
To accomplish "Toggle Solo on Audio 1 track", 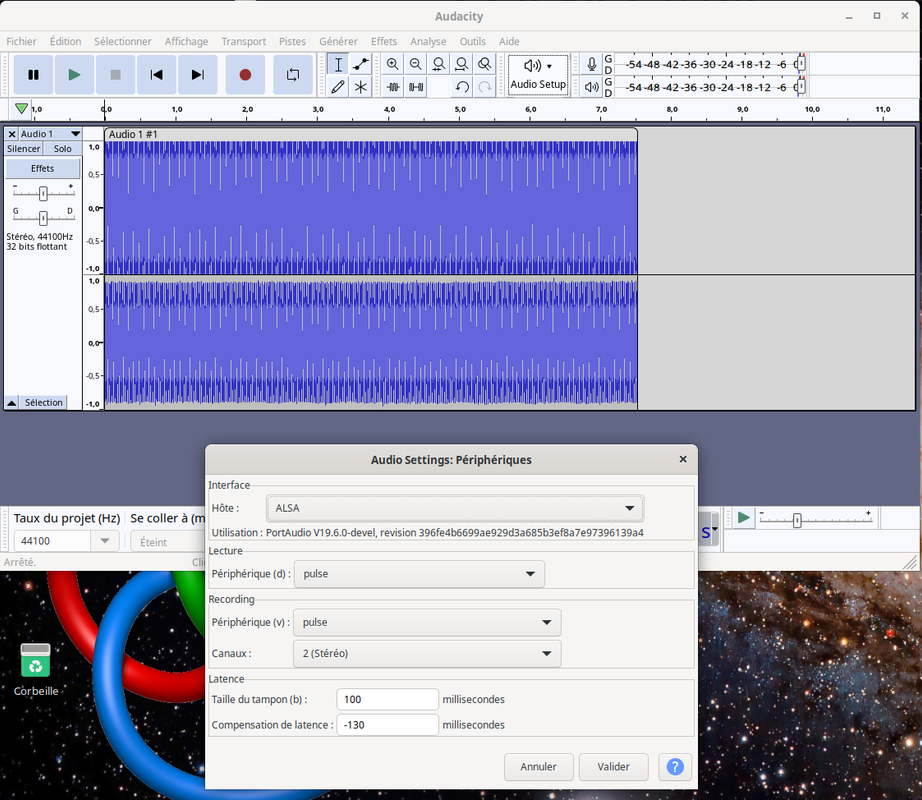I will tap(62, 149).
